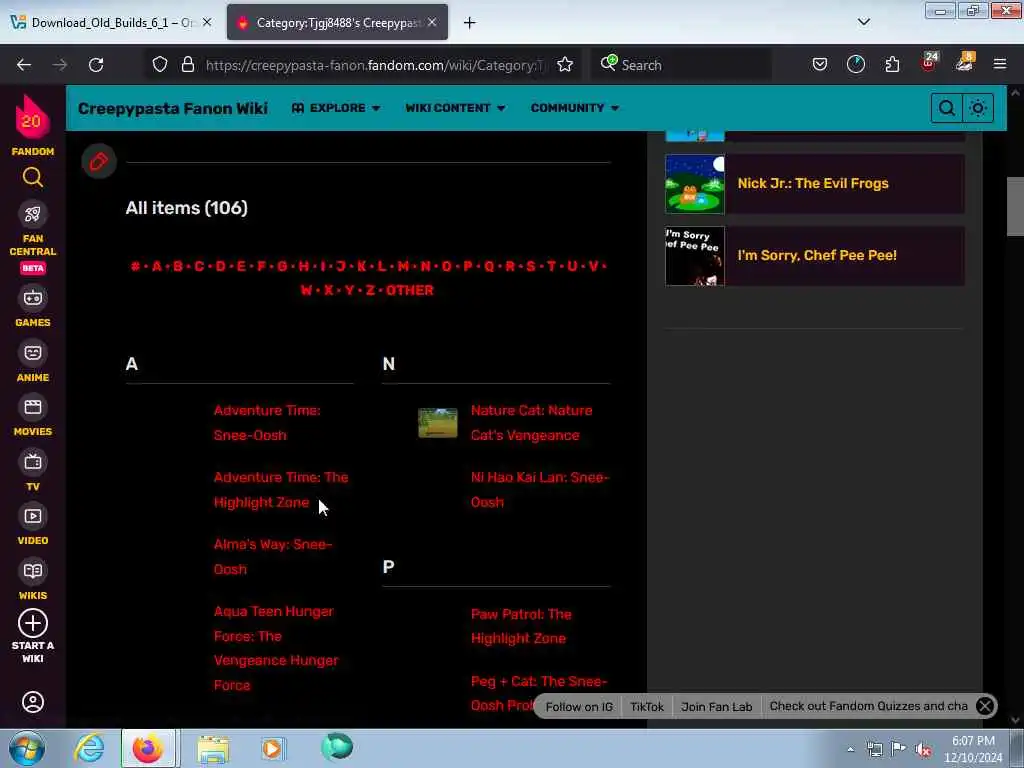Click the Evil Frogs thumbnail
1024x768 pixels.
pos(695,184)
